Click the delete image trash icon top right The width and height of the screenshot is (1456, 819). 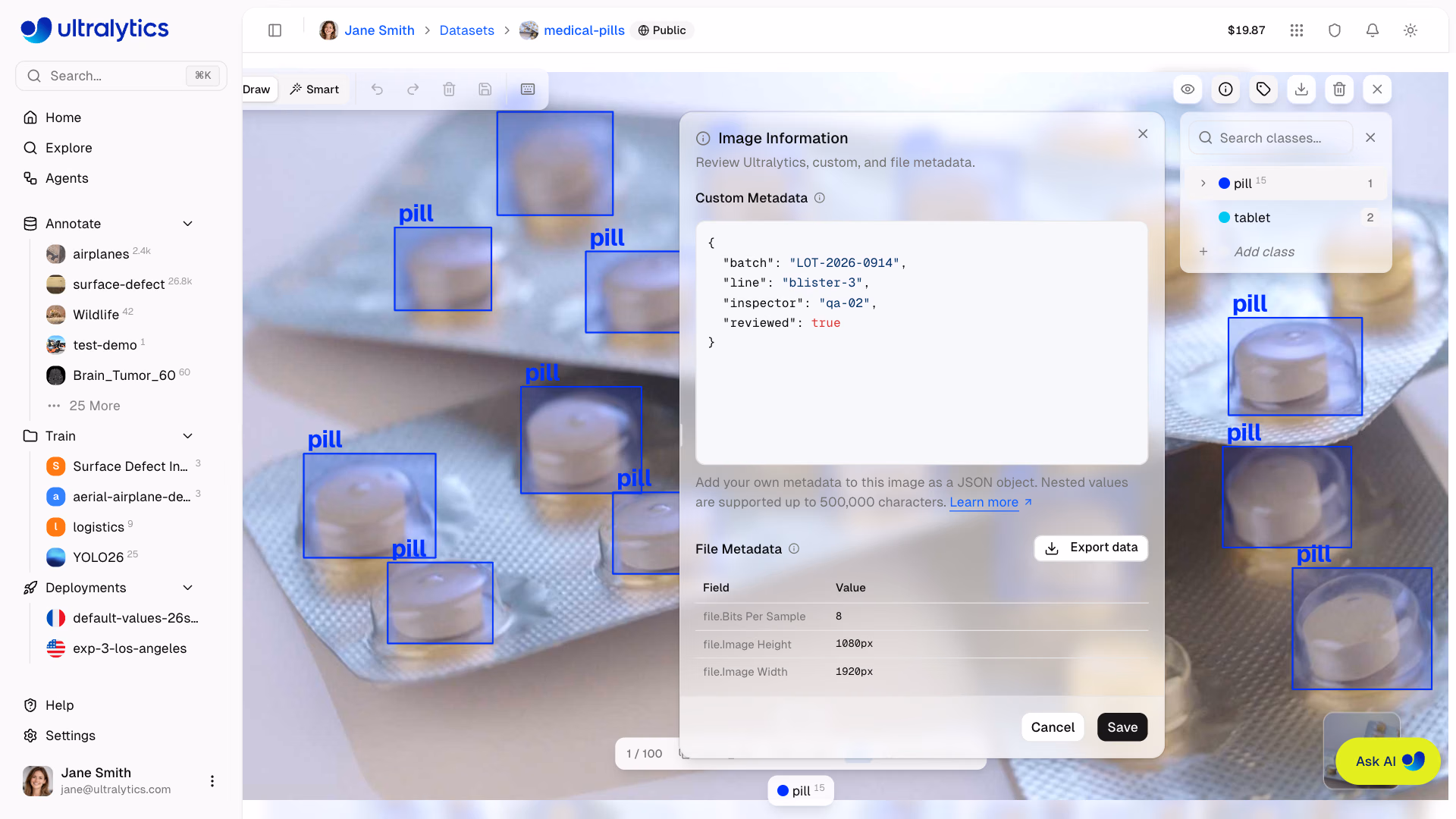(1339, 89)
